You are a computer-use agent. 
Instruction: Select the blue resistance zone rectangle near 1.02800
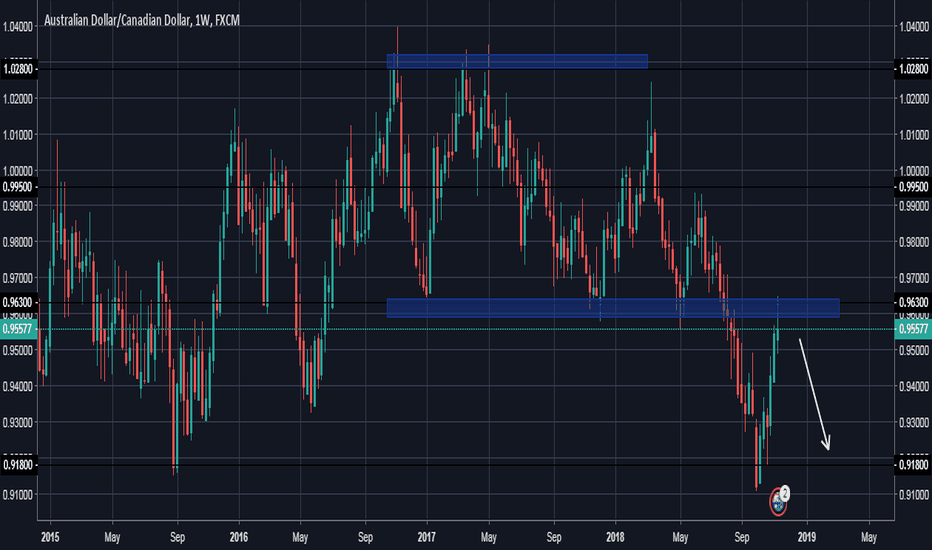point(517,61)
